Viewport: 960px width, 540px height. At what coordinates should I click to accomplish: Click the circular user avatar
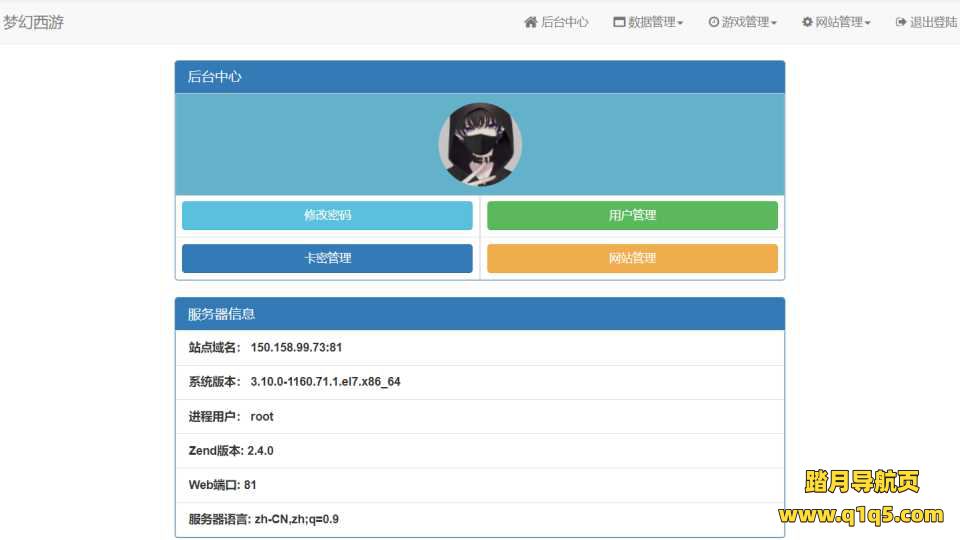(480, 144)
